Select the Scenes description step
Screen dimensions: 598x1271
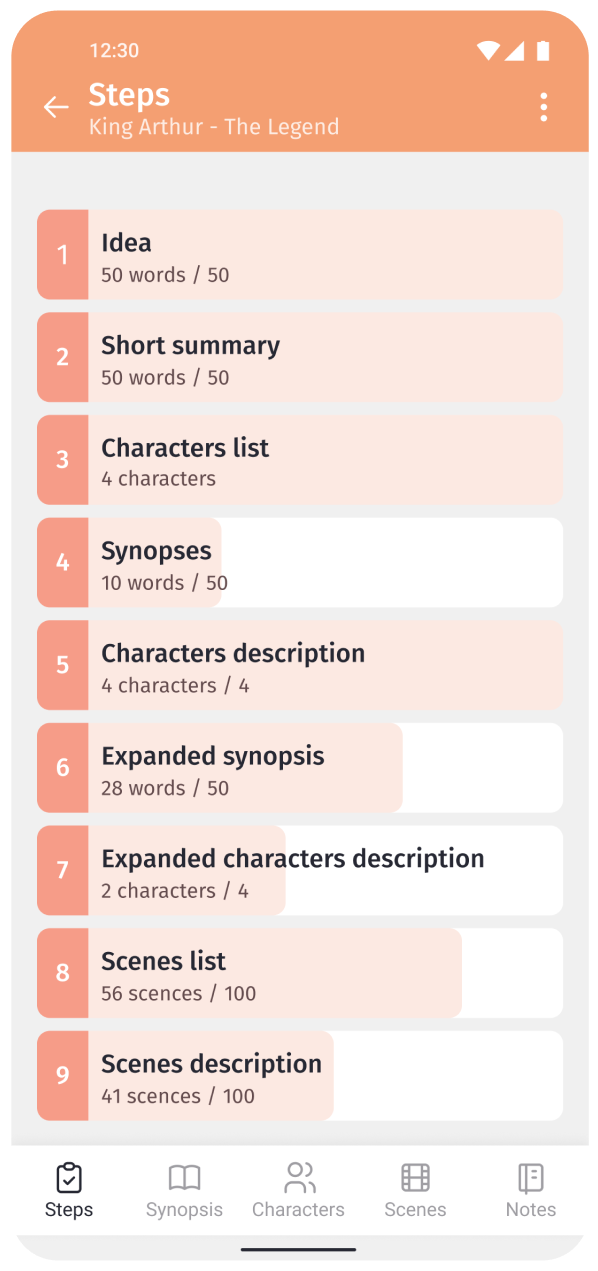(300, 1076)
